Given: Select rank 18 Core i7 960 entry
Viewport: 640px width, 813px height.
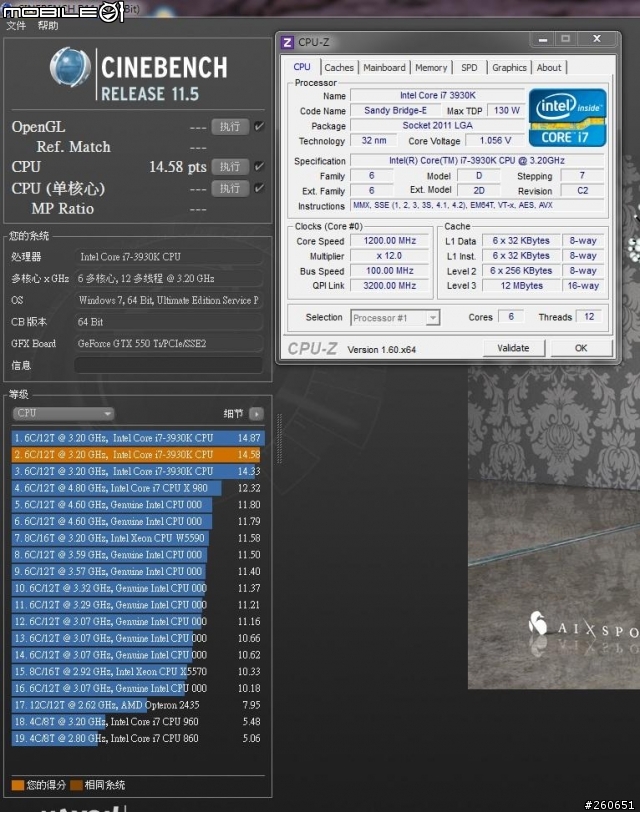Looking at the screenshot, I should click(138, 721).
